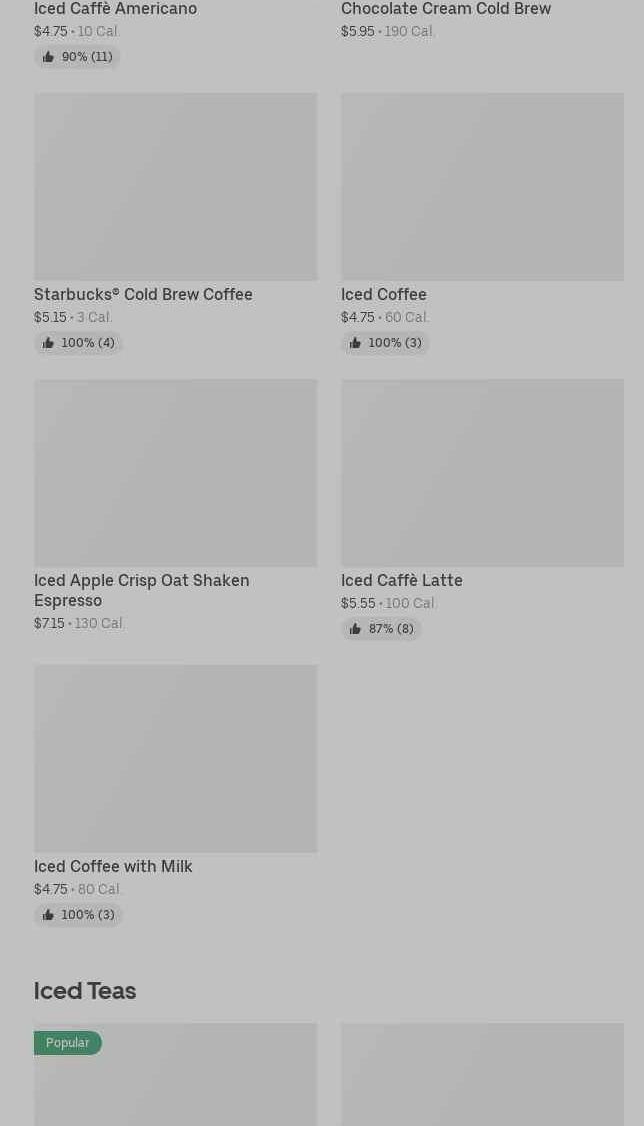Screen dimensions: 644x1126
Task: Click the Starbucks Cold Brew Coffee name
Action: point(143,295)
